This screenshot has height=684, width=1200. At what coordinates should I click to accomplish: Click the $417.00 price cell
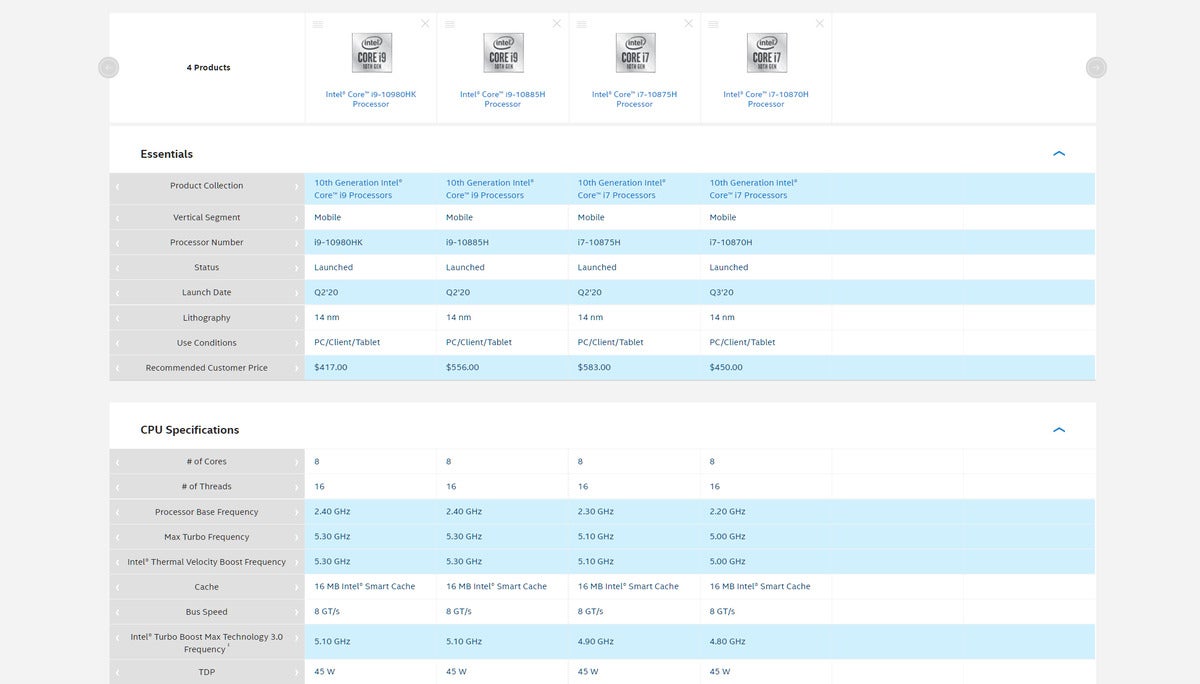(x=331, y=367)
